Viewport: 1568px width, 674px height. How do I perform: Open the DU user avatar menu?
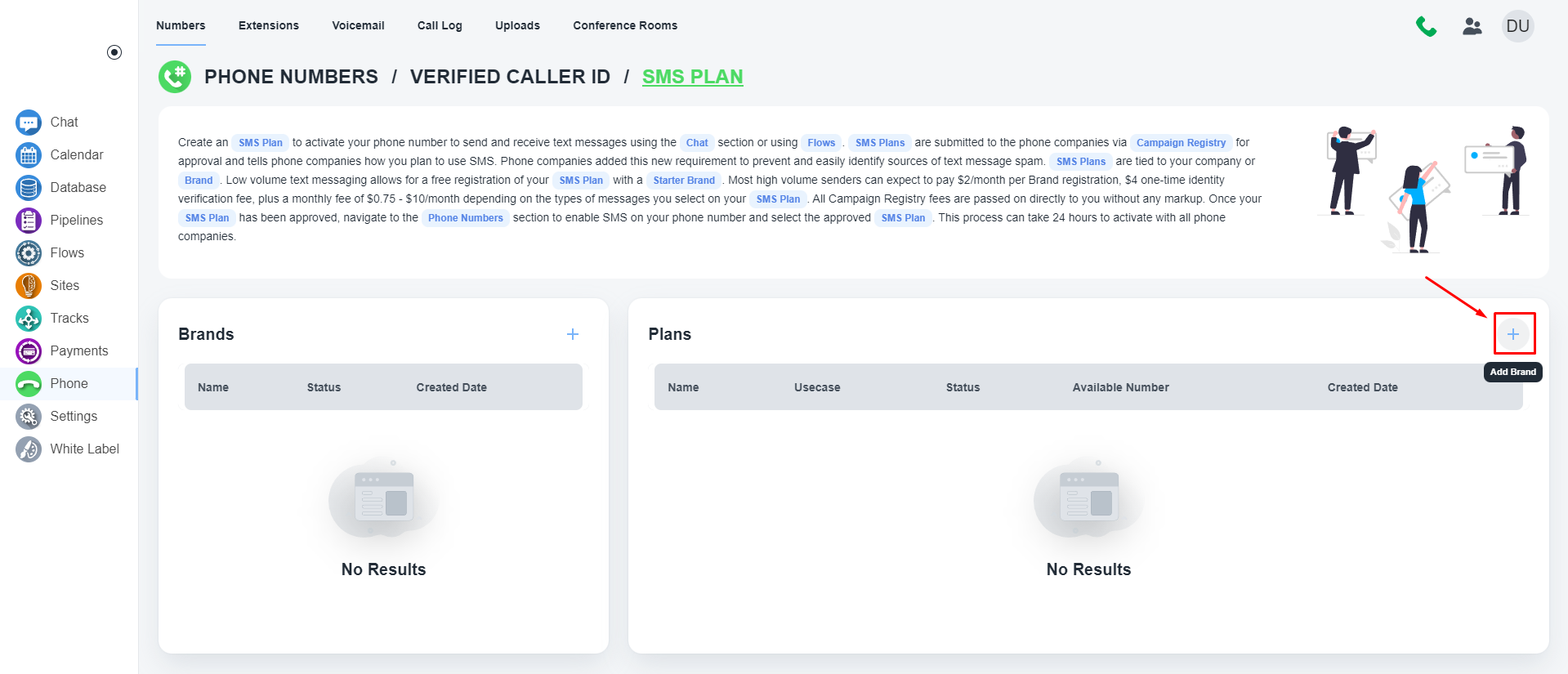1517,26
